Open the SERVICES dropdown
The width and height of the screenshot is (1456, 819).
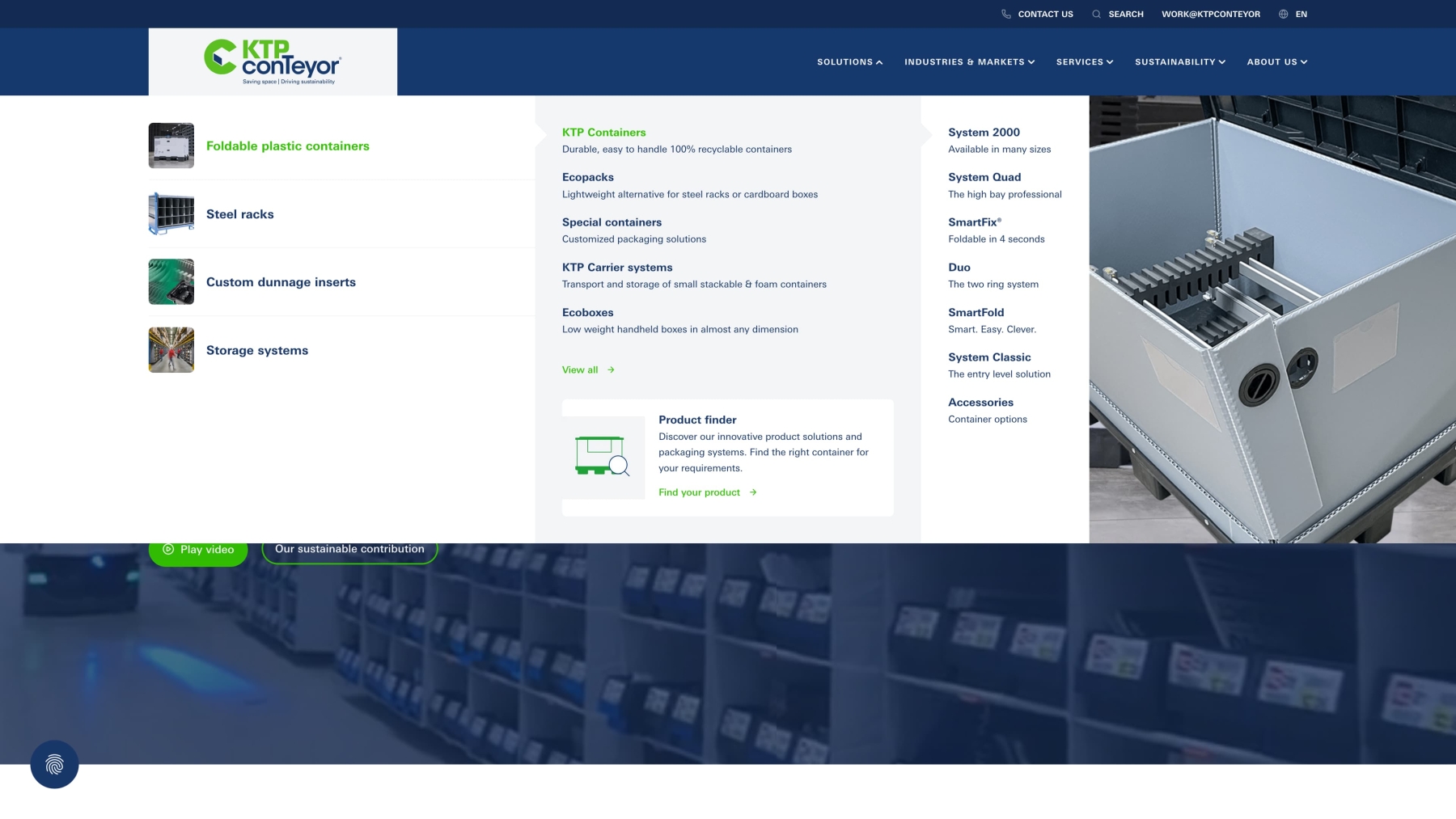tap(1084, 61)
